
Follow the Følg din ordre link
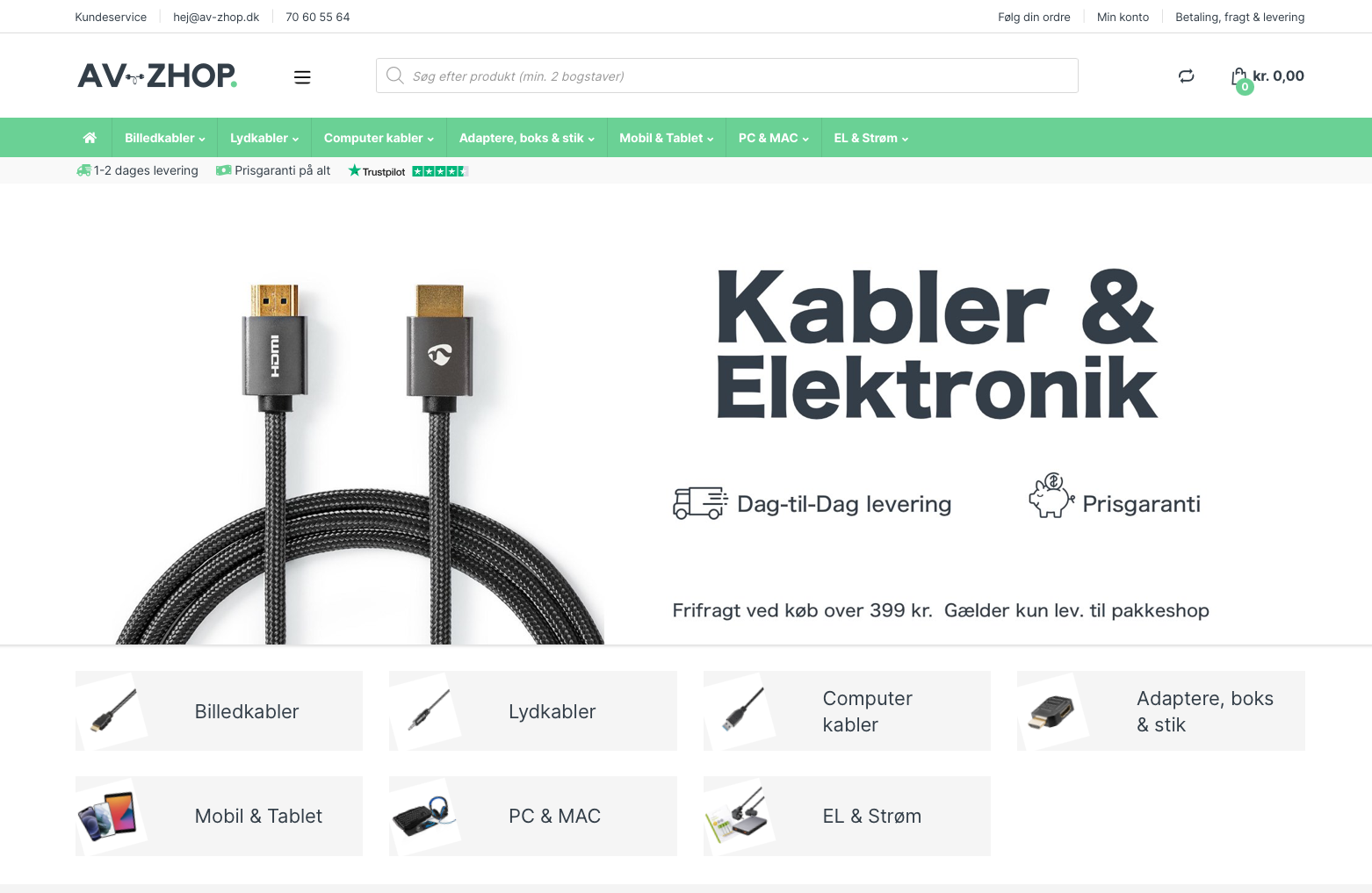click(1034, 17)
